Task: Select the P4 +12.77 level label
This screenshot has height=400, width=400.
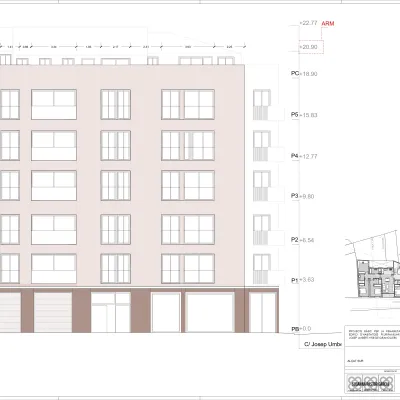Action: pyautogui.click(x=304, y=156)
